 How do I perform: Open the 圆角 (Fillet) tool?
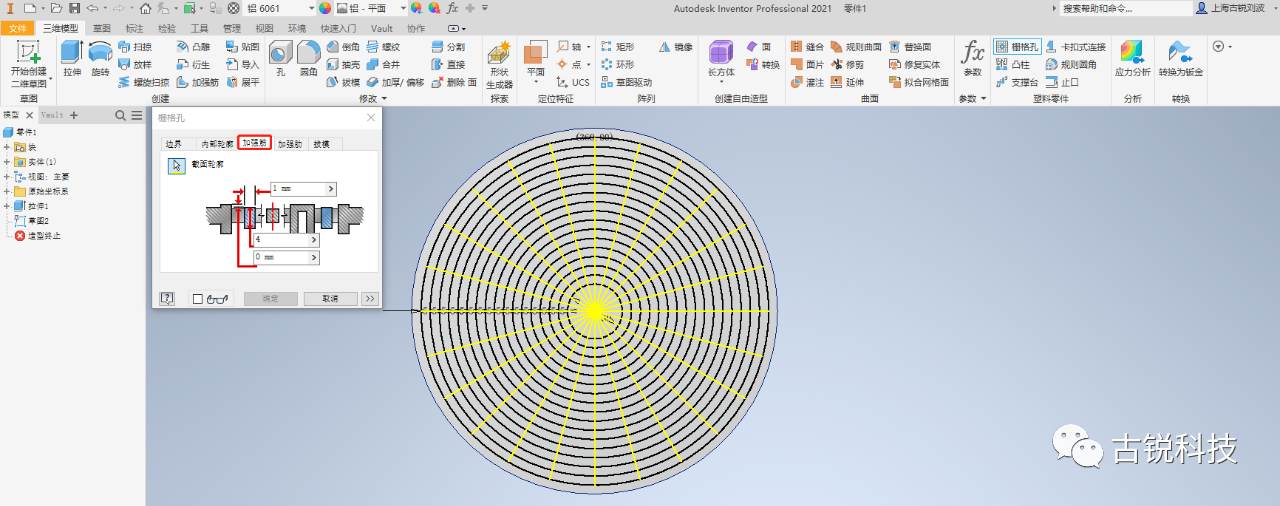click(308, 59)
